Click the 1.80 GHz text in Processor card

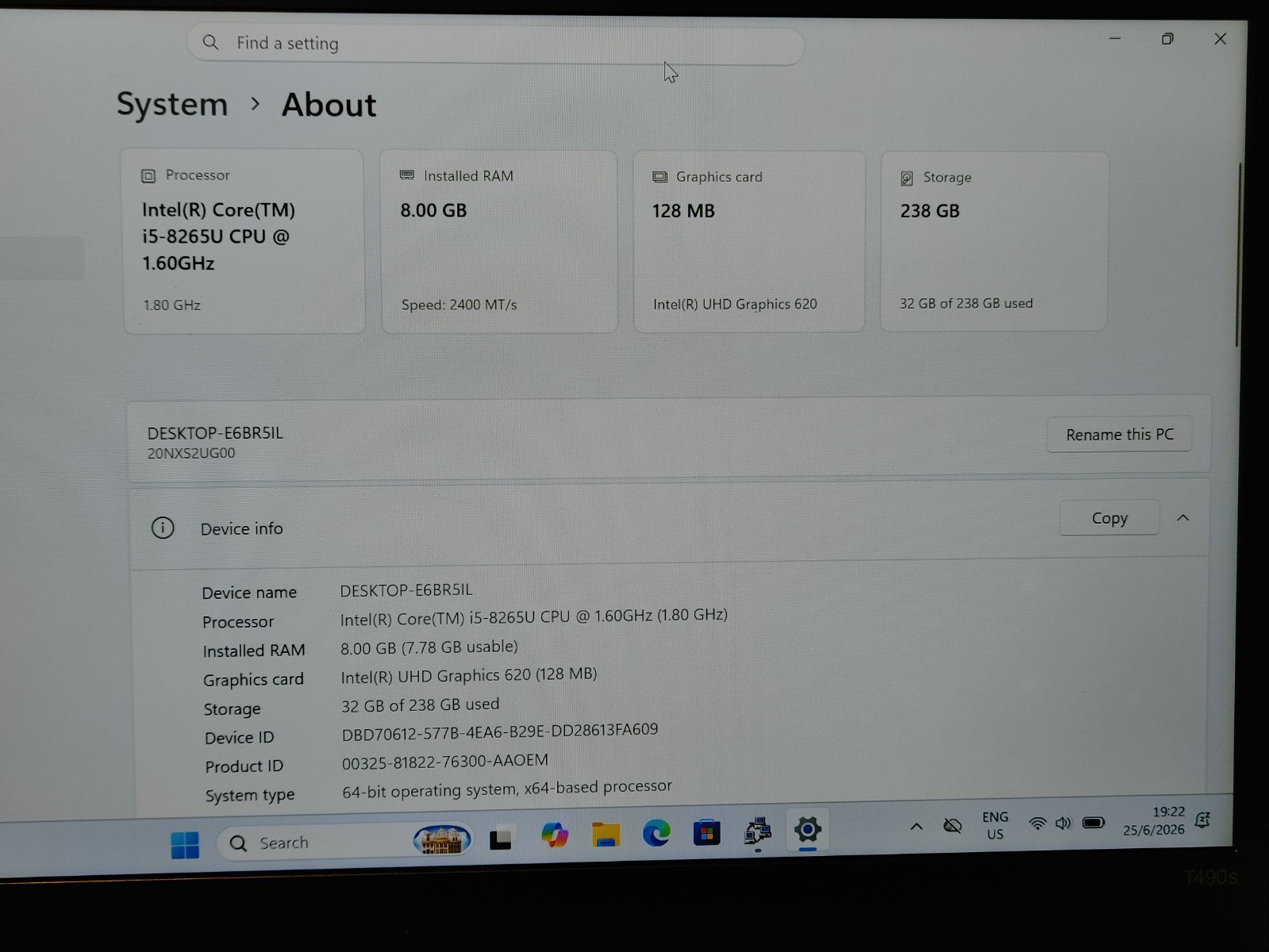click(x=171, y=305)
